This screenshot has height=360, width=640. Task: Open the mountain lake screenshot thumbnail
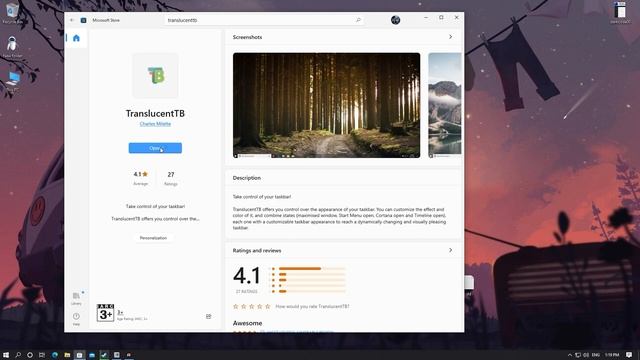(x=445, y=105)
